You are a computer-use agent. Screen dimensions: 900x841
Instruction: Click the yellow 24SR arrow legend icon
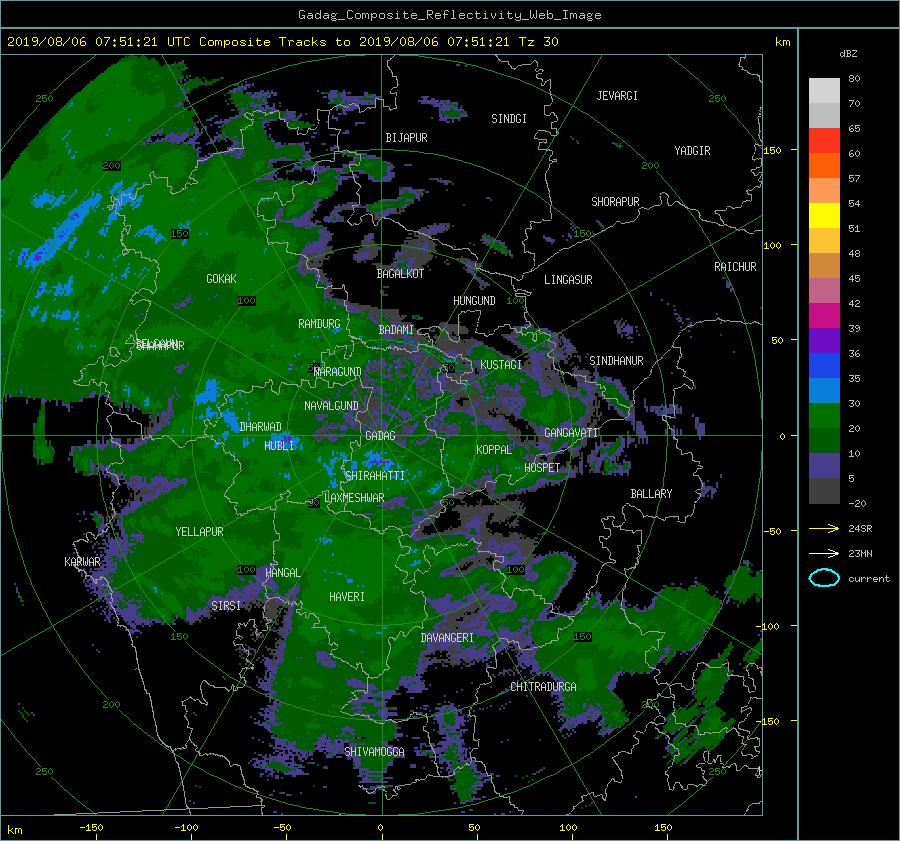(824, 528)
